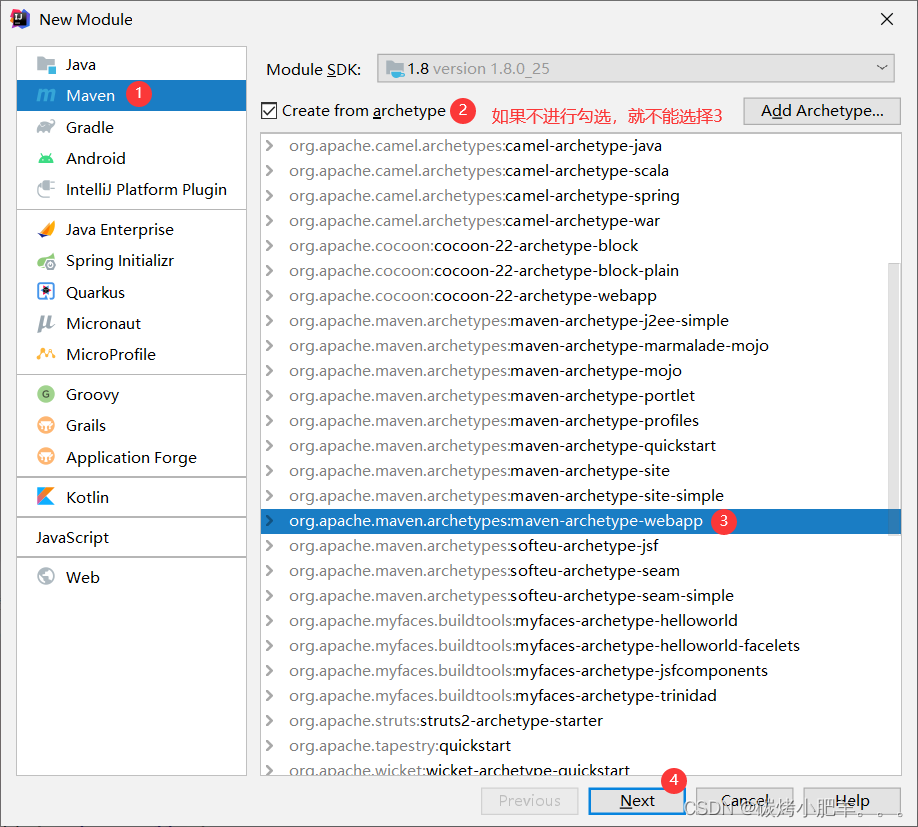Click the Gradle elephant icon
Screen dimensions: 918x827
[x=46, y=127]
